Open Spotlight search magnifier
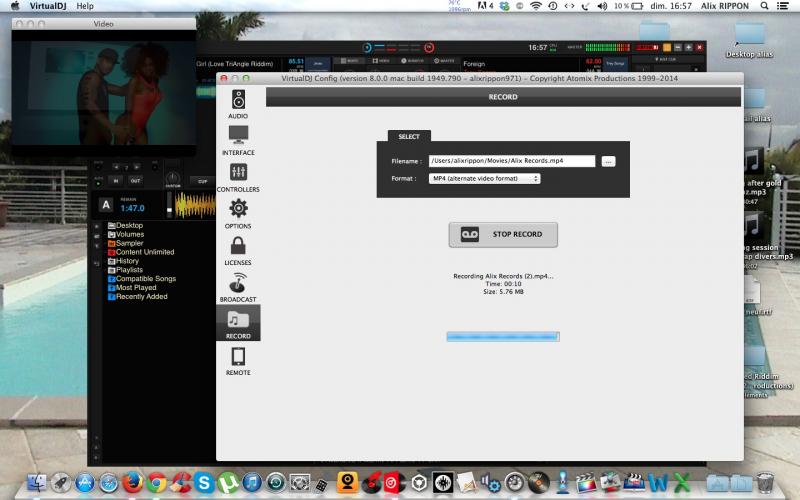The image size is (800, 500). 764,6
